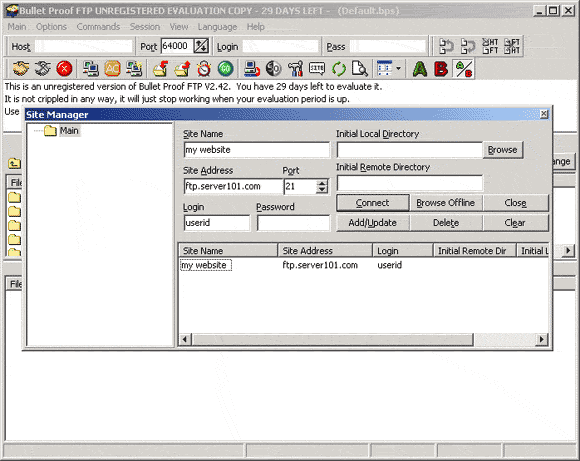Click the document magnifier search icon
Viewport: 580px width, 461px height.
[360, 69]
